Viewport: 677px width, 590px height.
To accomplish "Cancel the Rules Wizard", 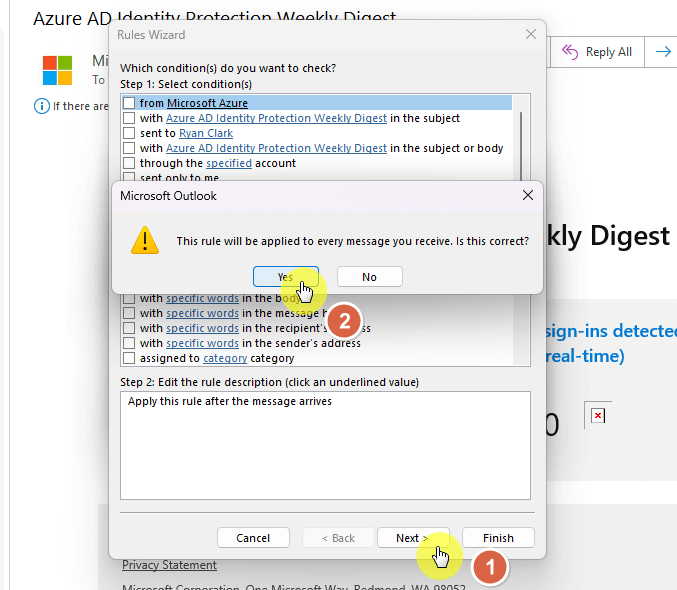I will point(253,538).
